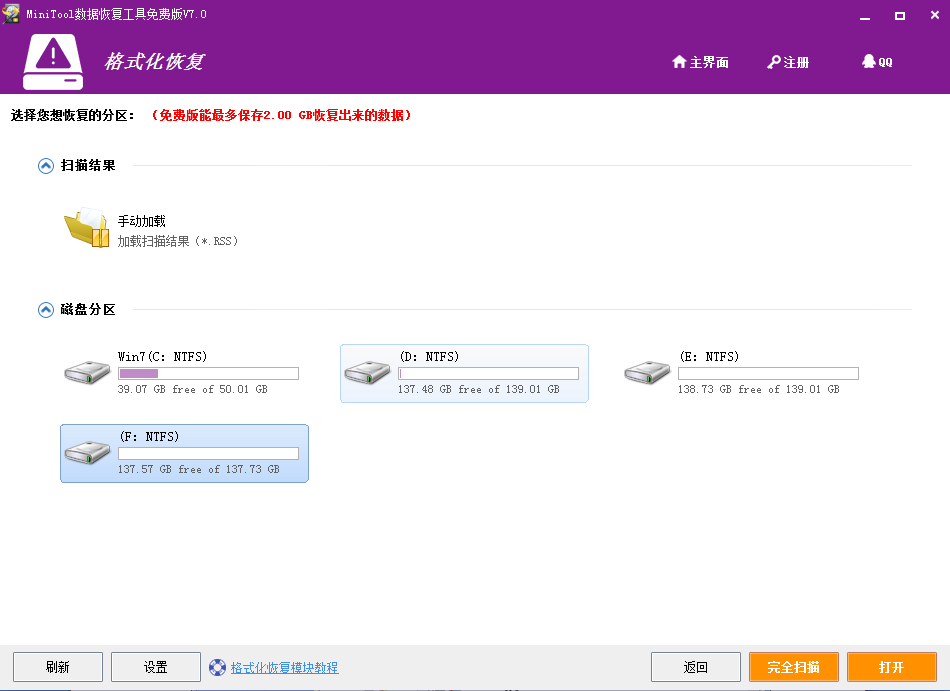This screenshot has width=950, height=691.
Task: Select the E: NTFS drive icon
Action: pyautogui.click(x=647, y=372)
